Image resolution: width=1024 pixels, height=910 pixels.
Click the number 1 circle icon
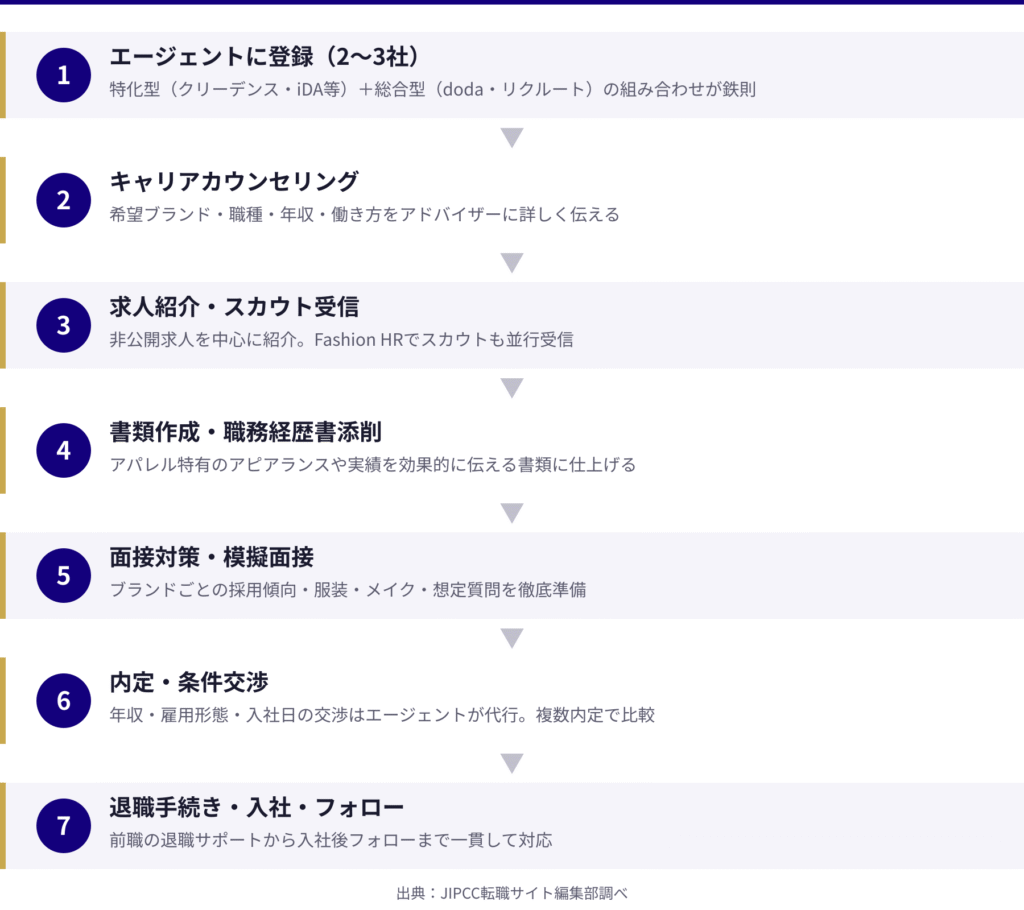(x=64, y=75)
